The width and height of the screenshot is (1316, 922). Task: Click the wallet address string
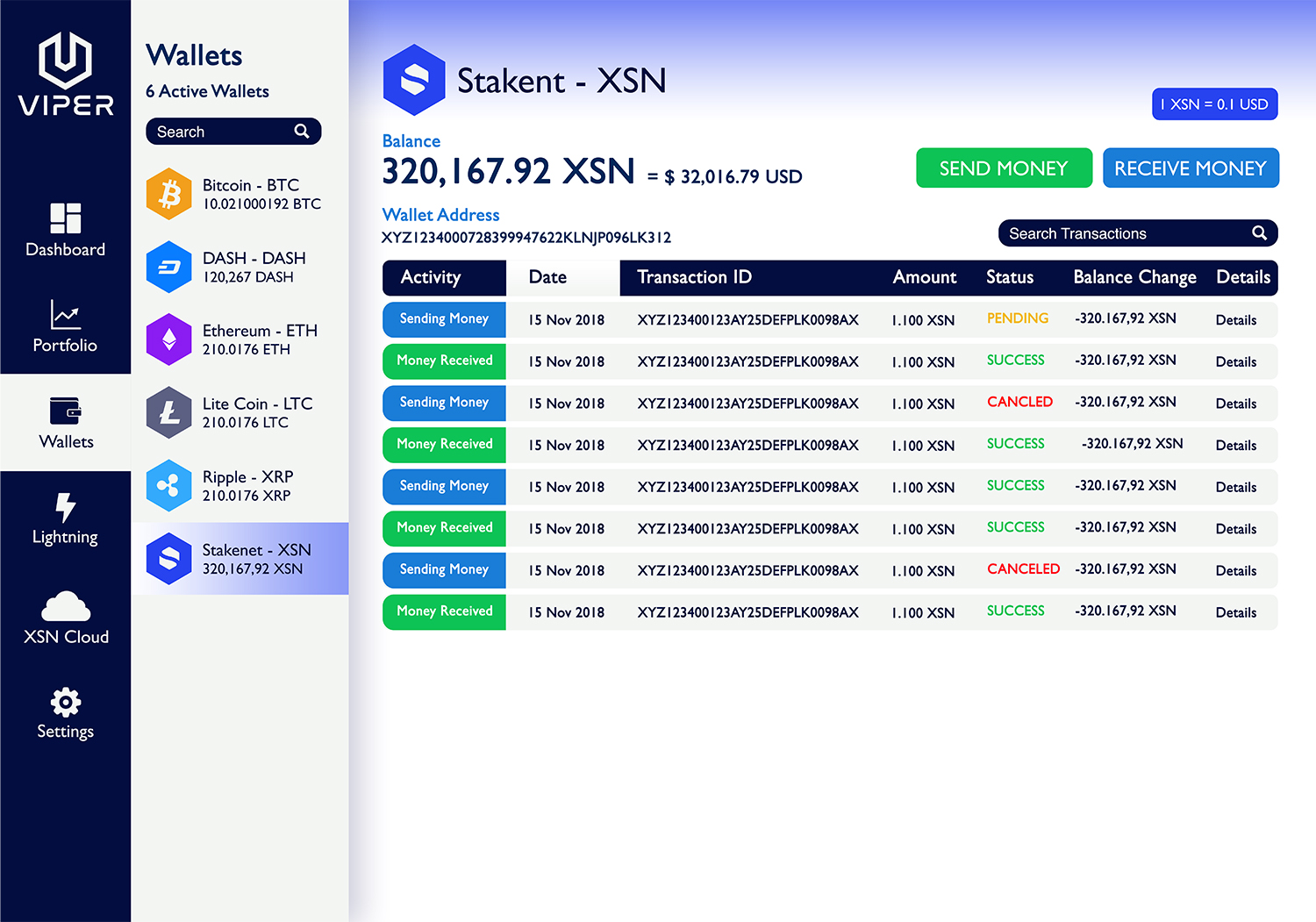click(526, 238)
